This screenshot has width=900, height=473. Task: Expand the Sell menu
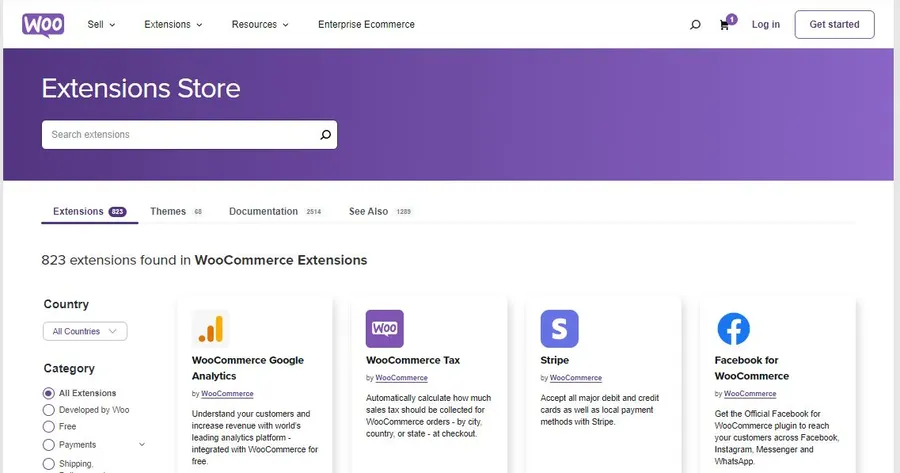point(101,25)
